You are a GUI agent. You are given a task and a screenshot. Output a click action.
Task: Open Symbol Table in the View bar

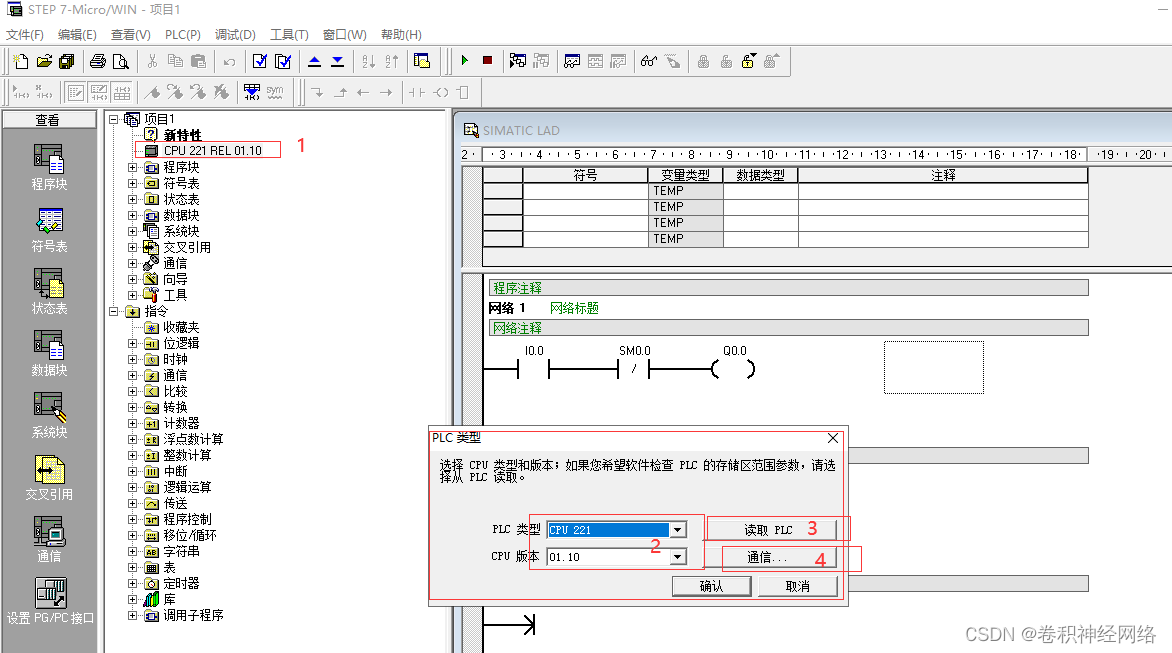point(49,230)
